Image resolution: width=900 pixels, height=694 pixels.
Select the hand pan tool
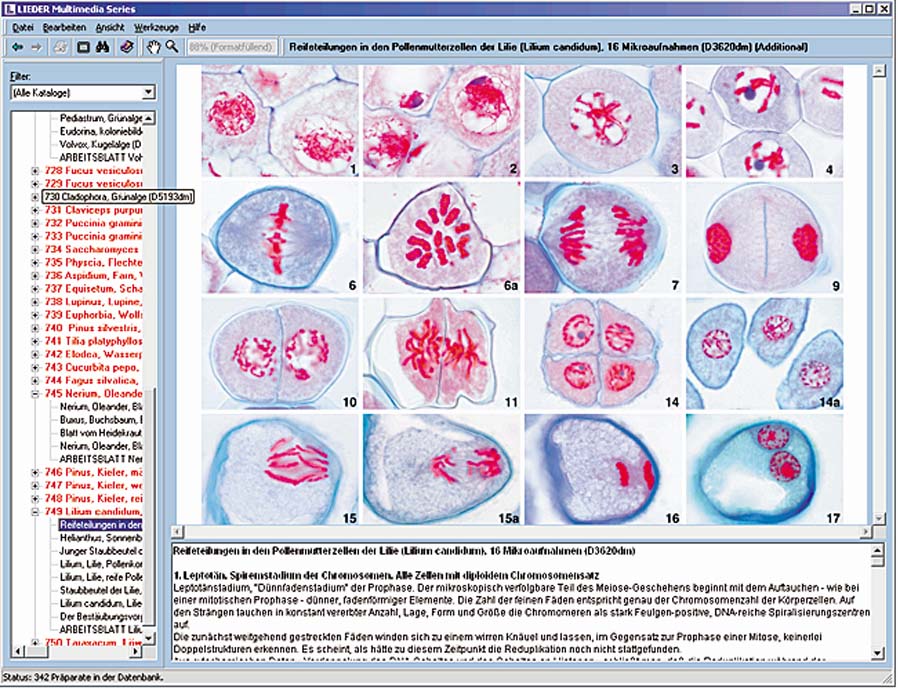[x=154, y=47]
